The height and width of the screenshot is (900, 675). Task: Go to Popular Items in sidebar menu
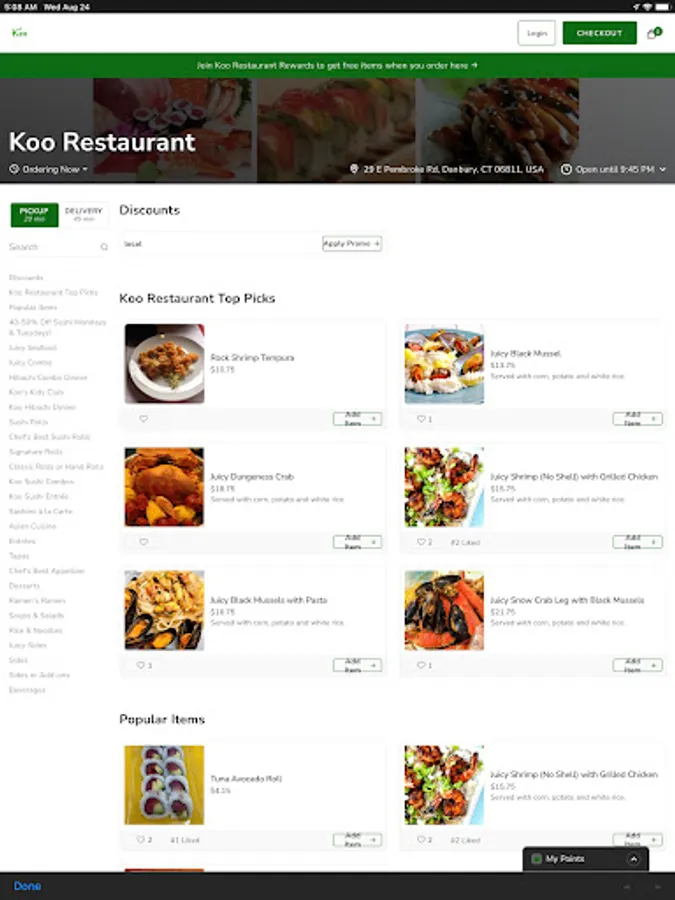point(33,307)
